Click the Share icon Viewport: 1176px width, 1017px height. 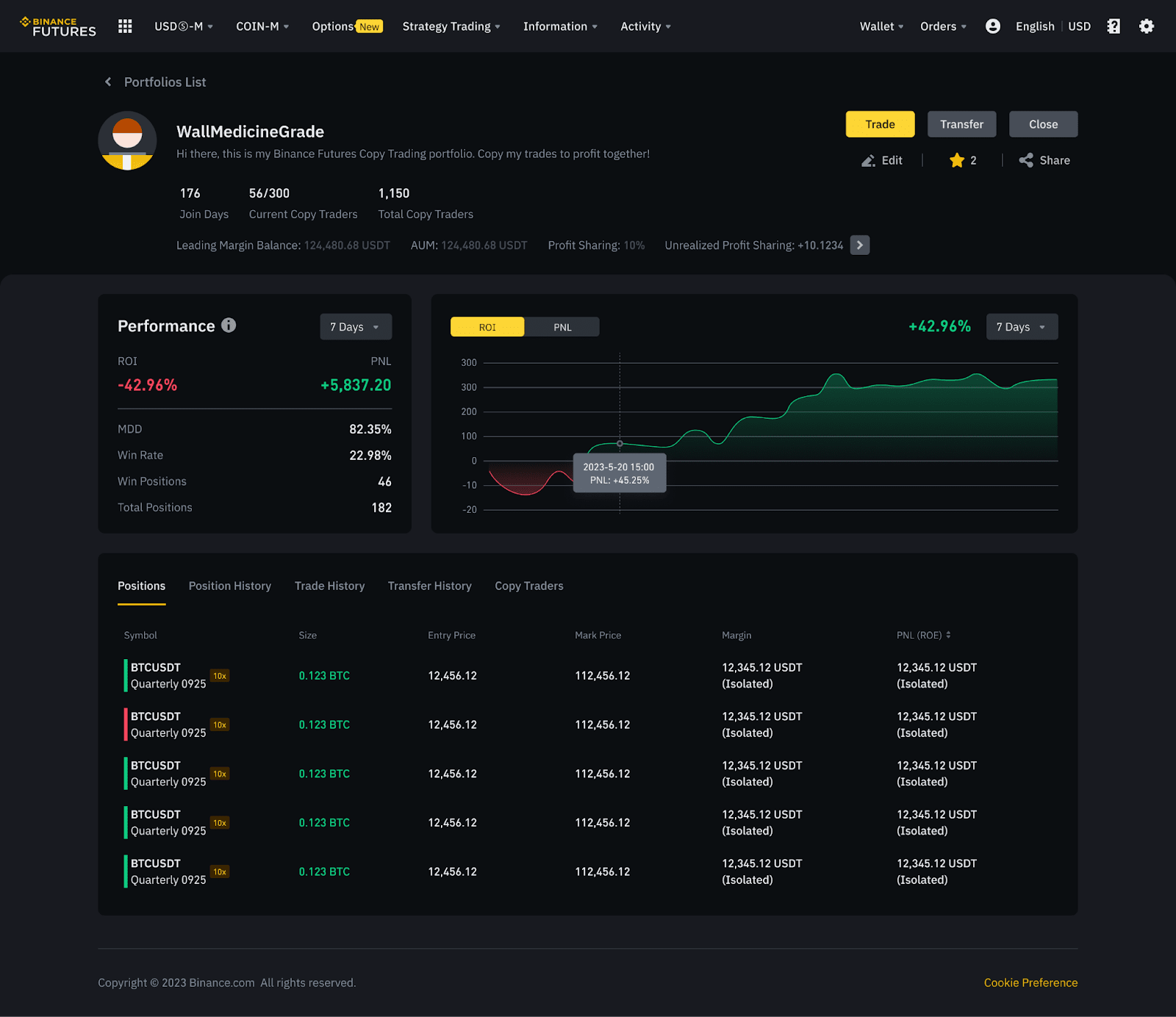pyautogui.click(x=1026, y=160)
